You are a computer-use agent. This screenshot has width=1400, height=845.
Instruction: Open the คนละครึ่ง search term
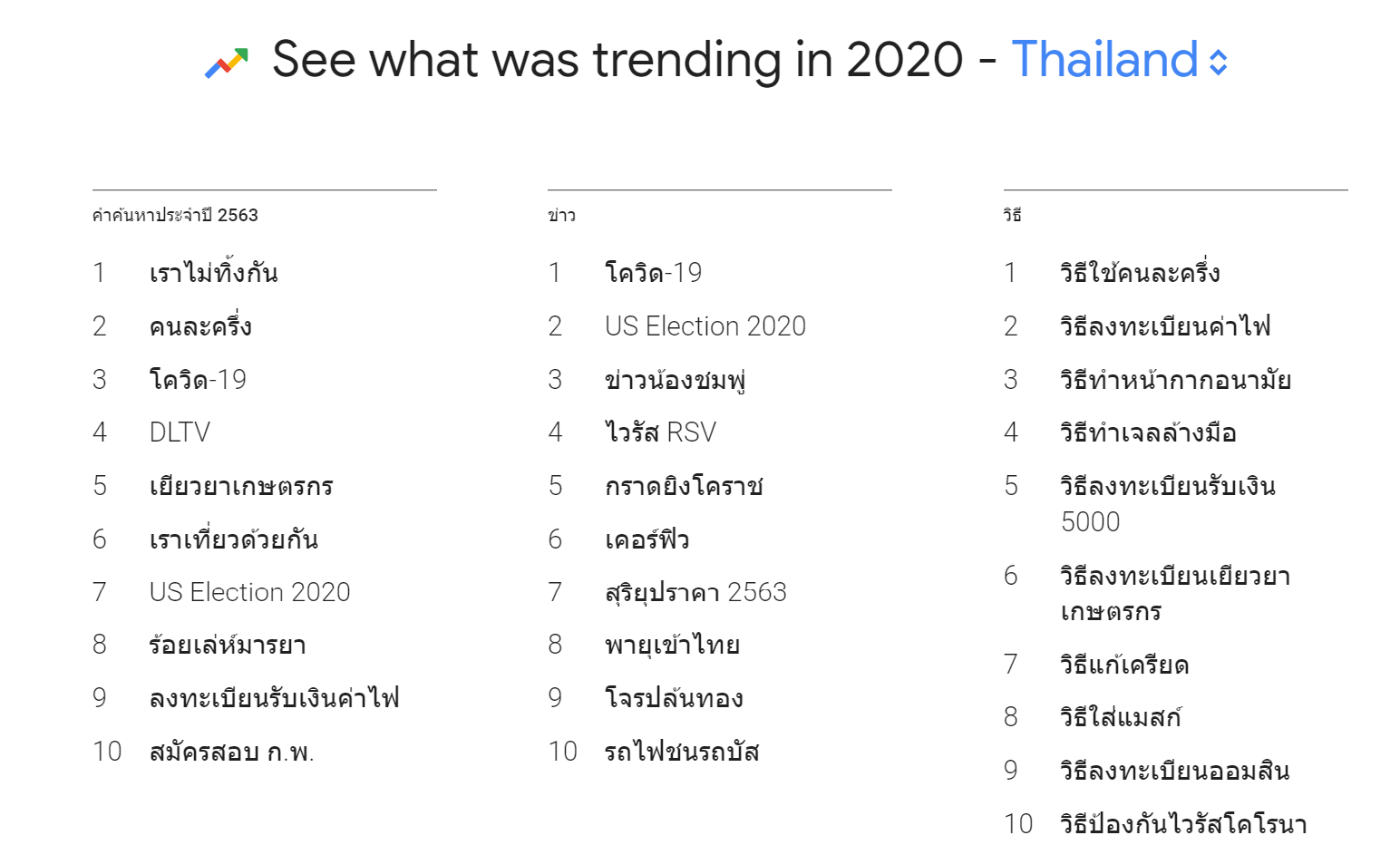(200, 326)
